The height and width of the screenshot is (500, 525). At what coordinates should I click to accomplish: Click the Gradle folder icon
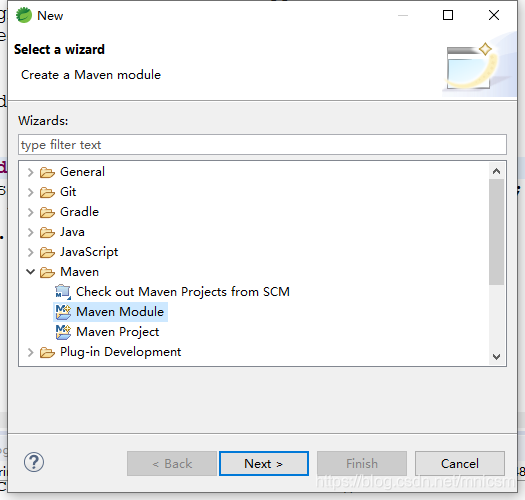(47, 212)
